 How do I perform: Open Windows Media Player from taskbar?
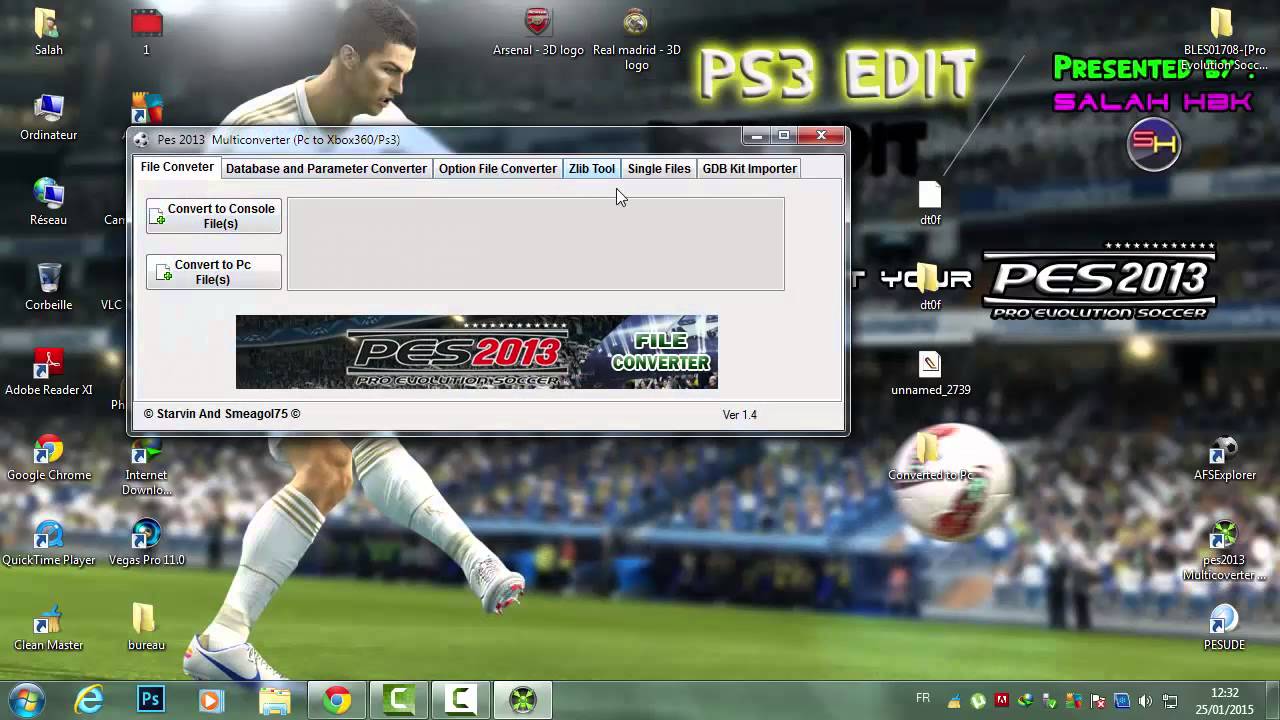pyautogui.click(x=211, y=700)
